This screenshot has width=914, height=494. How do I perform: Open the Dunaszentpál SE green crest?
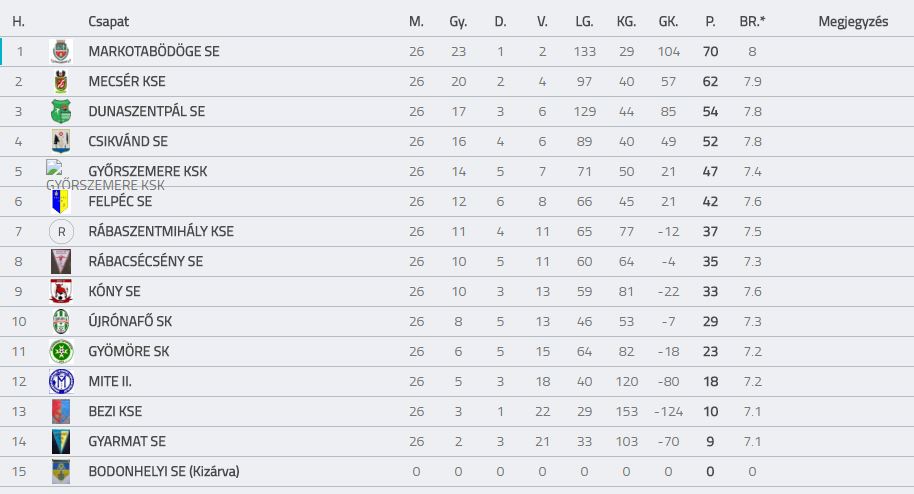point(61,111)
